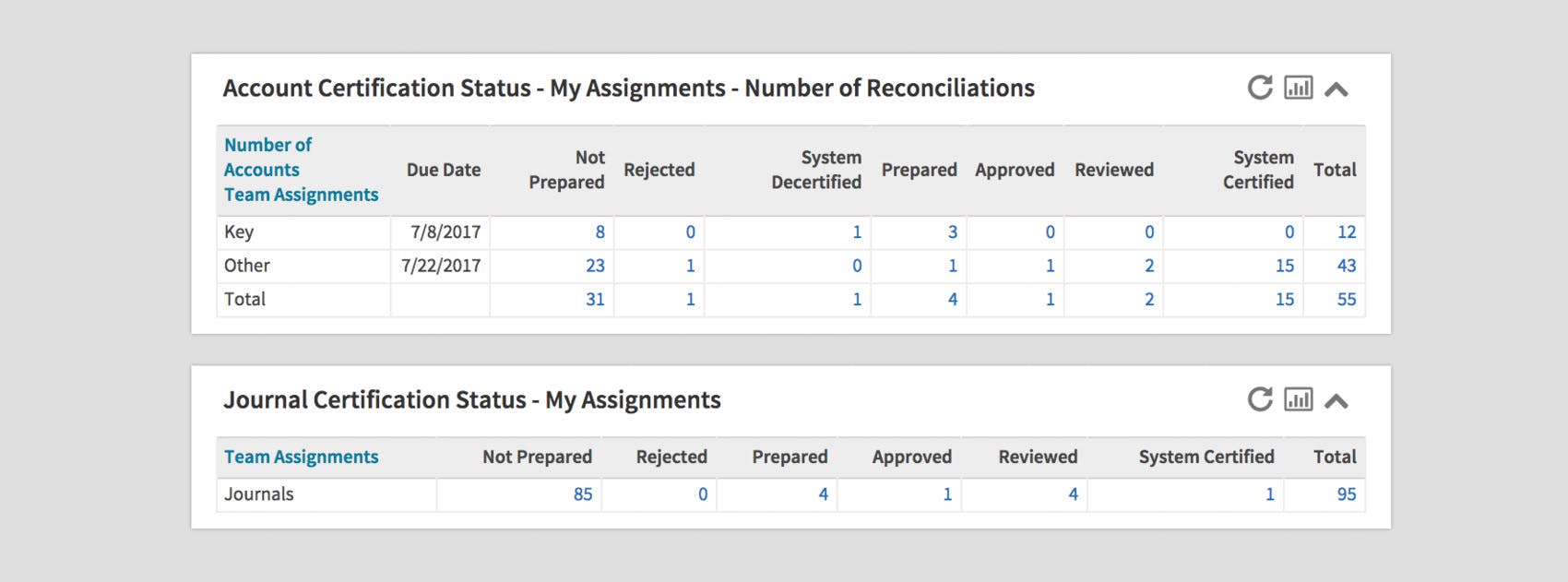Open Team Assignments link in journal table header
The image size is (1568, 582).
point(301,457)
